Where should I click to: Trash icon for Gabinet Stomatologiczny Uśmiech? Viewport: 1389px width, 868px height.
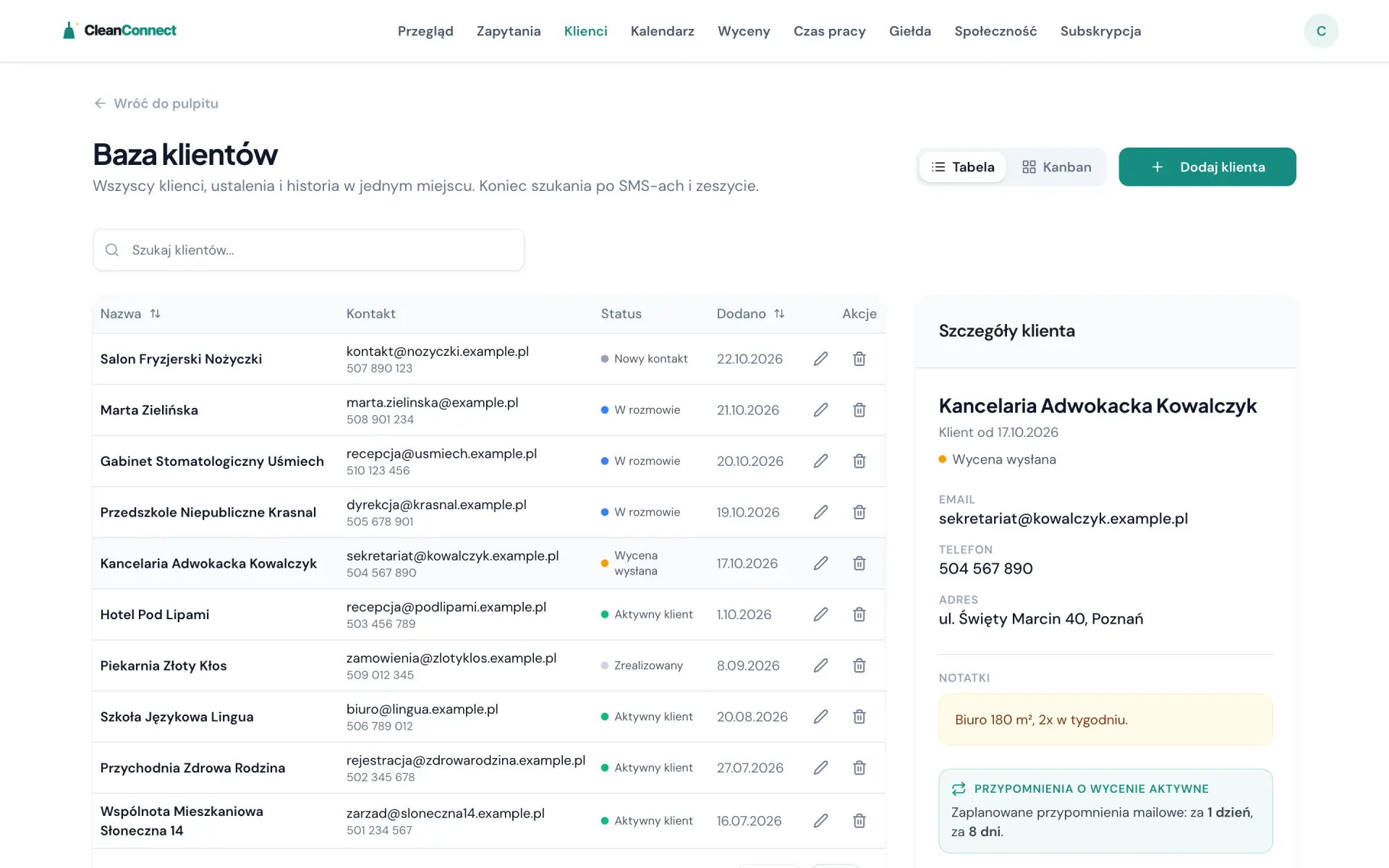[x=859, y=461]
